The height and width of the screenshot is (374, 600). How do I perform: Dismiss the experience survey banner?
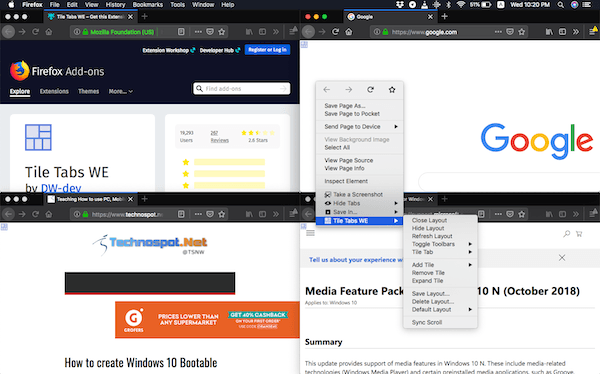click(562, 258)
